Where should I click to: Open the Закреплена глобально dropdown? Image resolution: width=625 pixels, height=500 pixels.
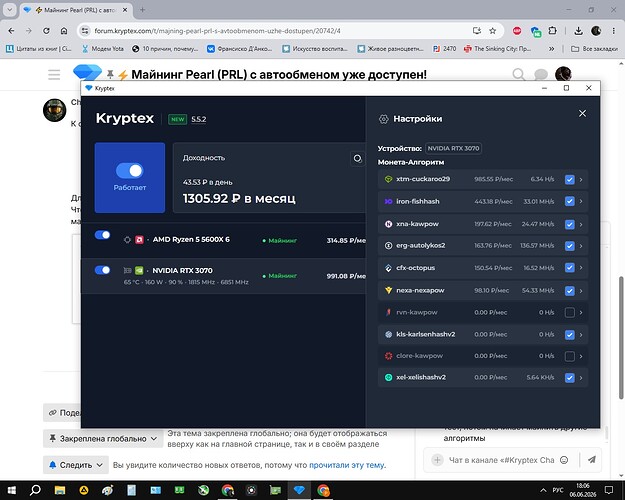(103, 439)
